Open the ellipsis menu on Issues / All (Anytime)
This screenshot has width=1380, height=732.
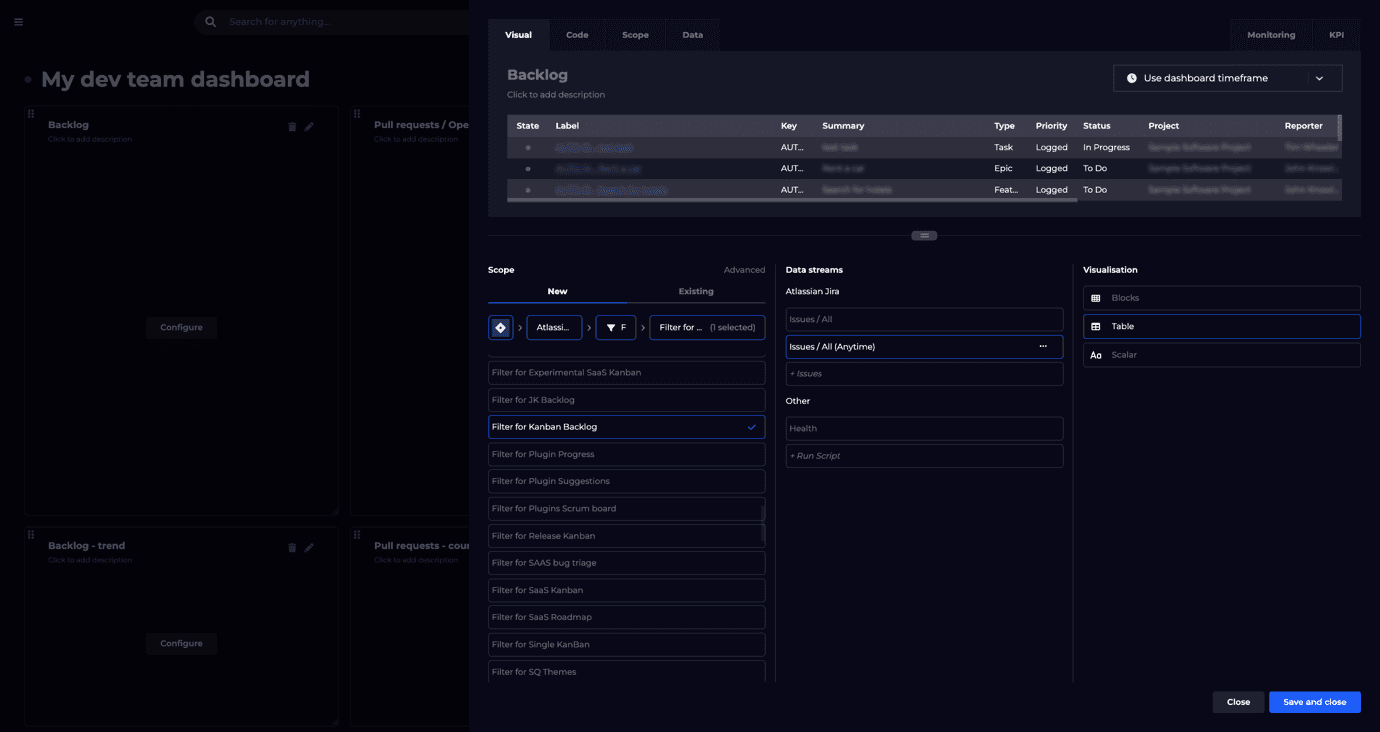click(x=1043, y=347)
